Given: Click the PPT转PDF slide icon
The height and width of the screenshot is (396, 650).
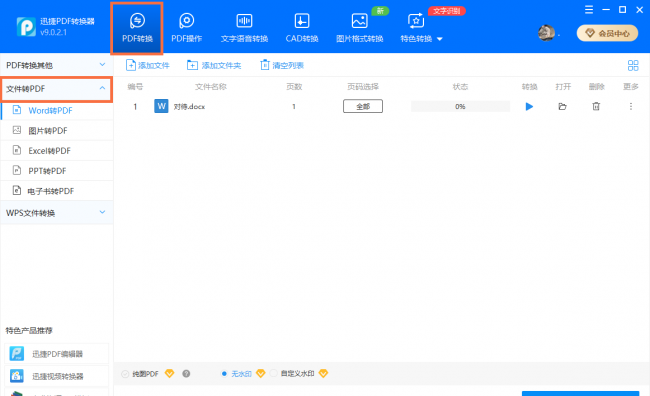Looking at the screenshot, I should coord(17,170).
